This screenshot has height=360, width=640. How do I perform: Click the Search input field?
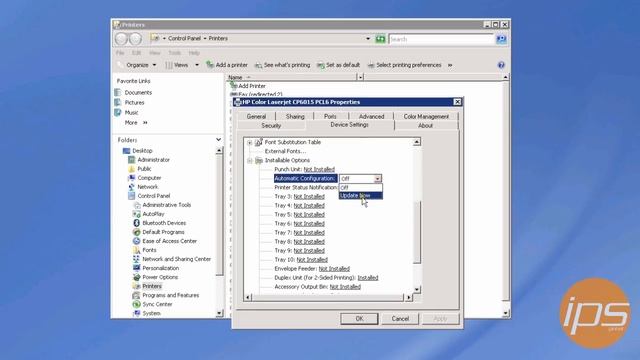coord(441,39)
